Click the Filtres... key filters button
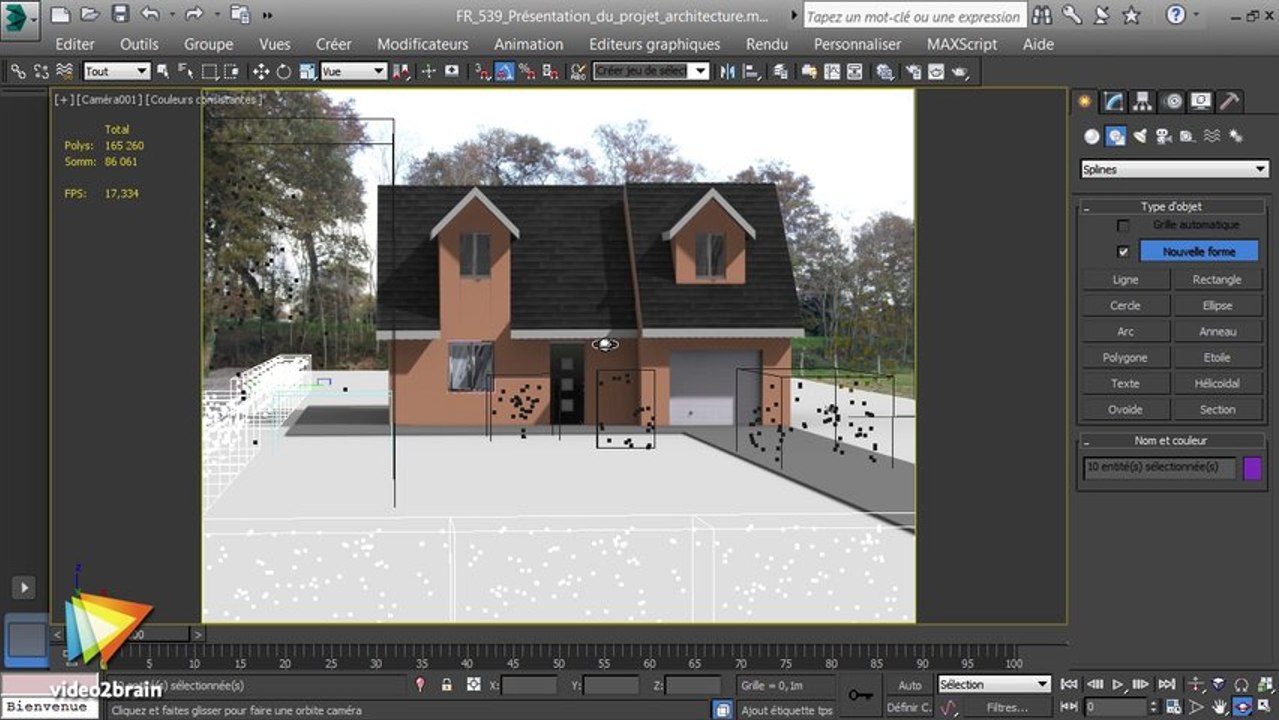 coord(1007,707)
